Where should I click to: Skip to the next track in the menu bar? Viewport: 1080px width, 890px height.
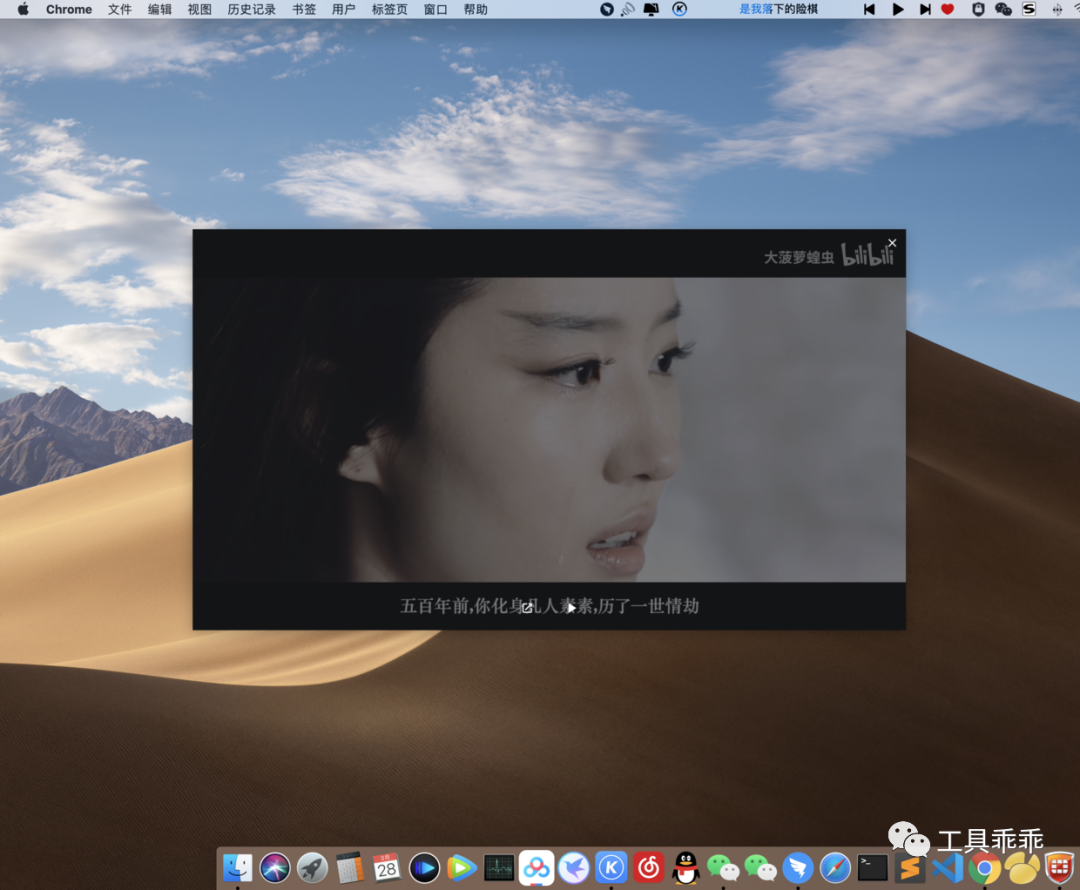point(925,9)
